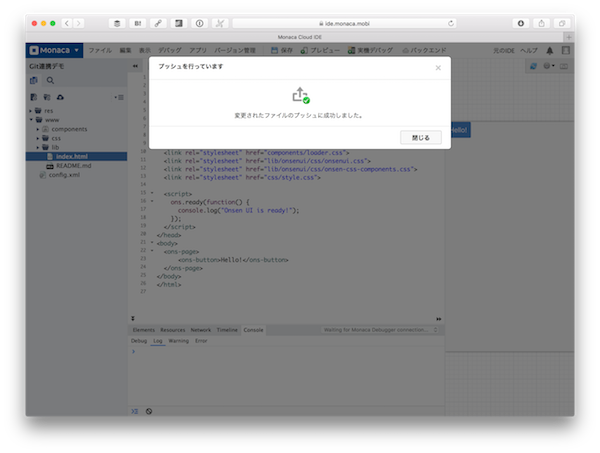Viewport: 600px width, 453px height.
Task: Expand the components folder
Action: click(38, 129)
